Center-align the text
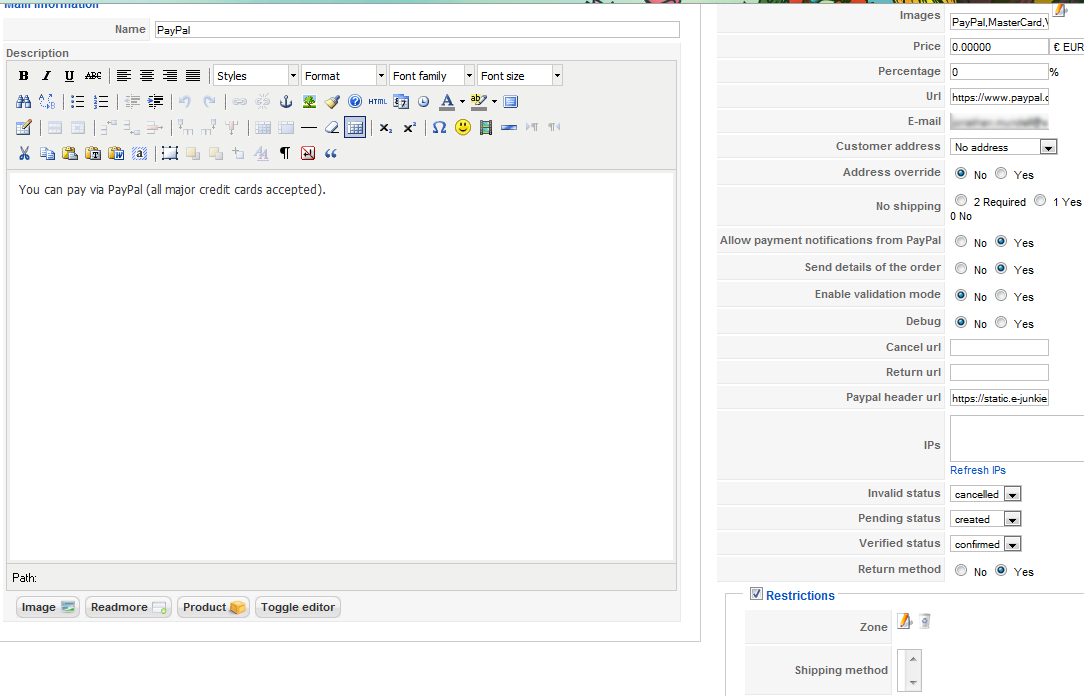Image resolution: width=1084 pixels, height=696 pixels. (x=147, y=76)
